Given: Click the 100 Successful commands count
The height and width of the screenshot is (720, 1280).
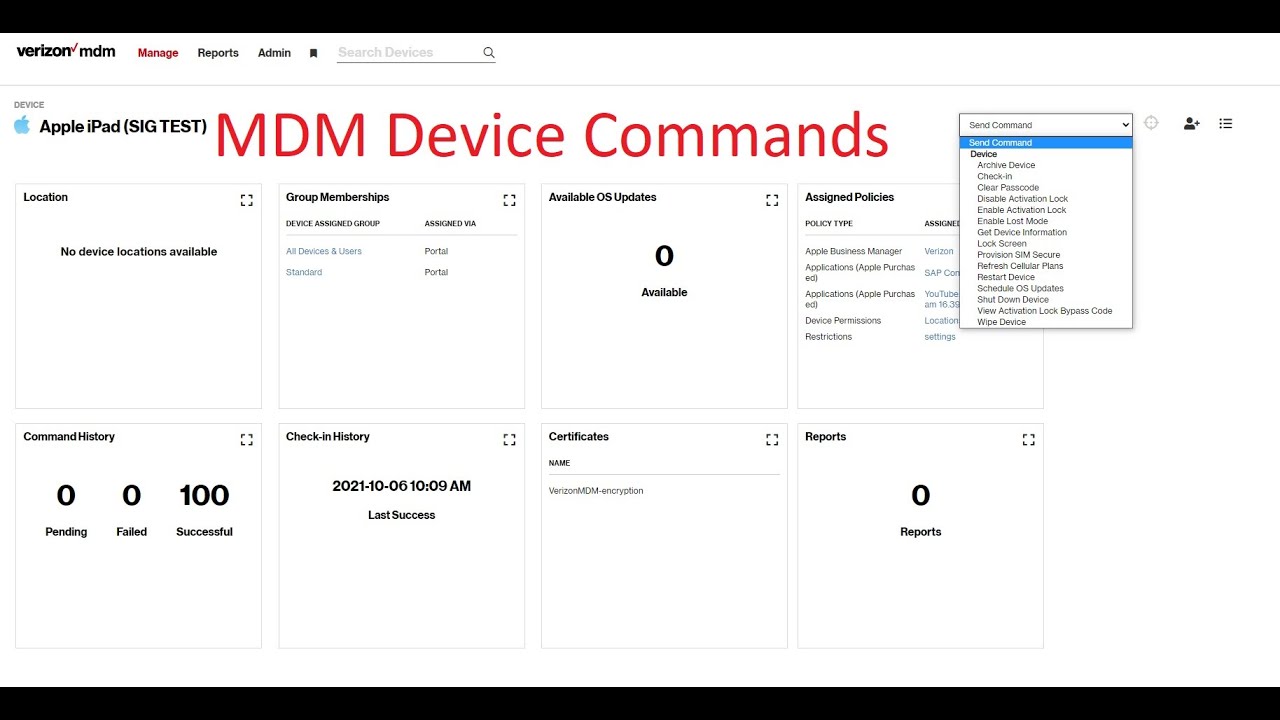Looking at the screenshot, I should pyautogui.click(x=204, y=495).
